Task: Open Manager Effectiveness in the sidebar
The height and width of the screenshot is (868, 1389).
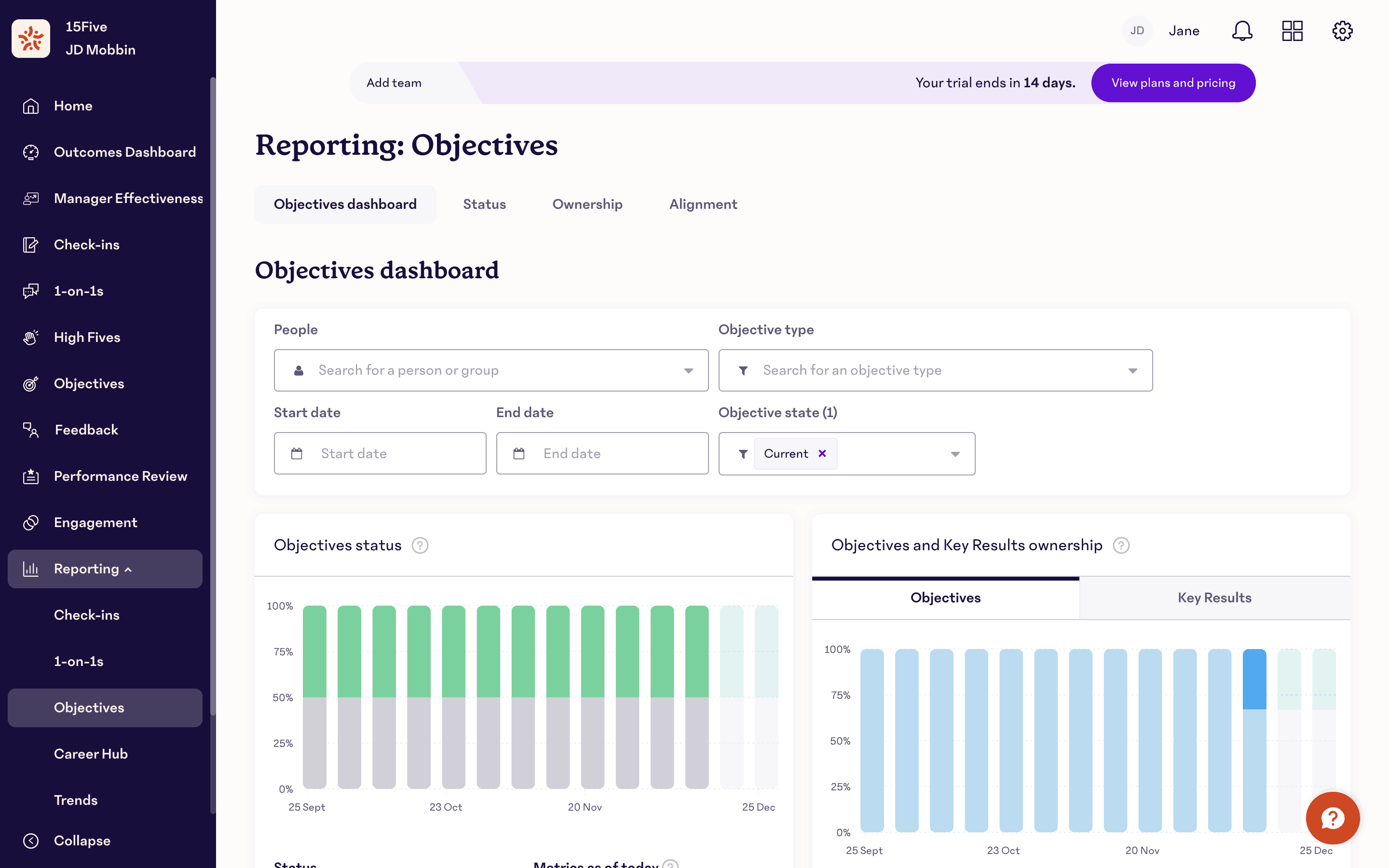Action: tap(105, 199)
